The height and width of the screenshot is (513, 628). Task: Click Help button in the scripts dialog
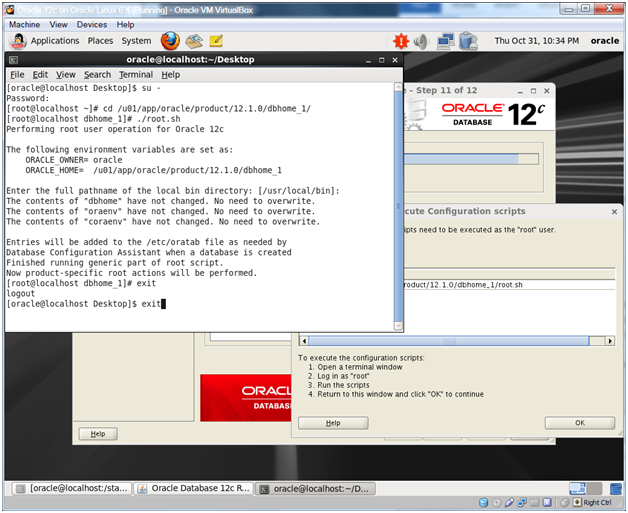[x=333, y=423]
